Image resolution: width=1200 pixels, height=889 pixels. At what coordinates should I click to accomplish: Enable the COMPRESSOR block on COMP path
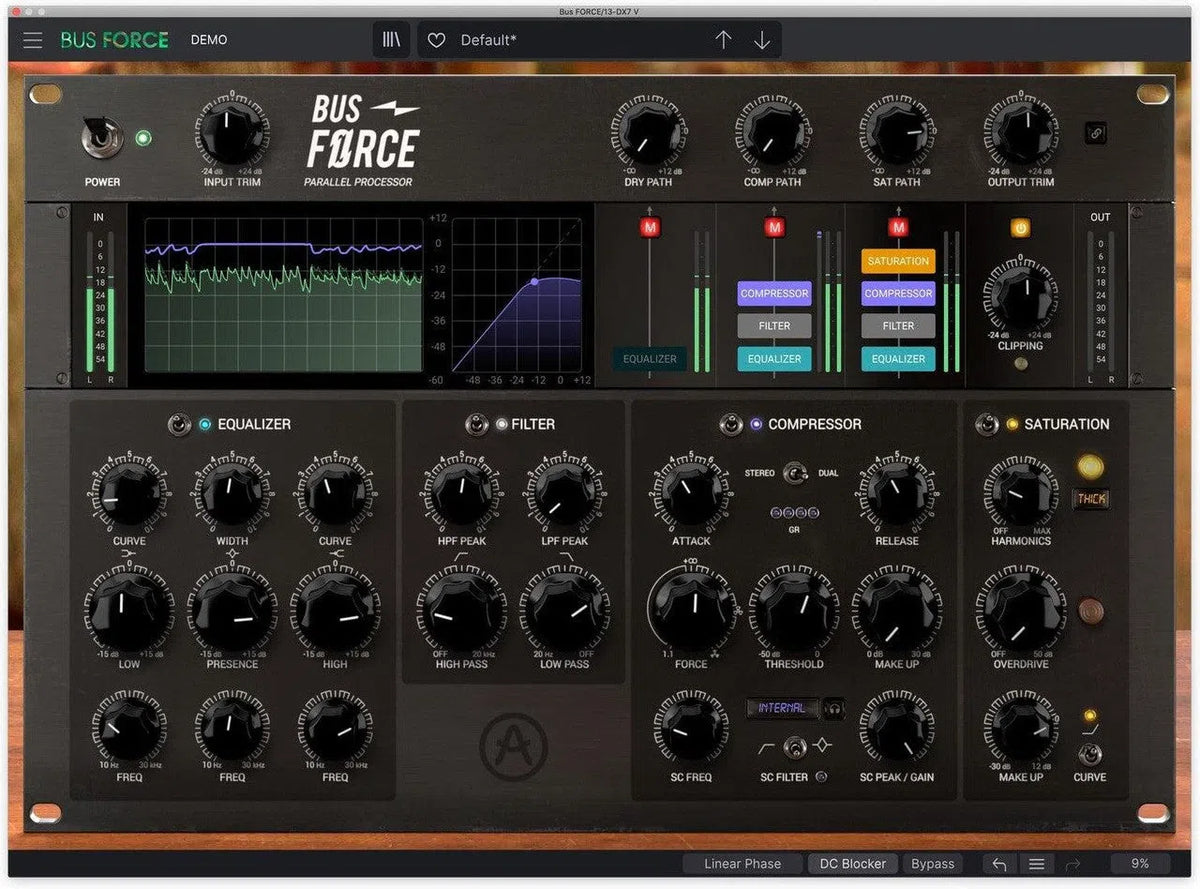(773, 293)
